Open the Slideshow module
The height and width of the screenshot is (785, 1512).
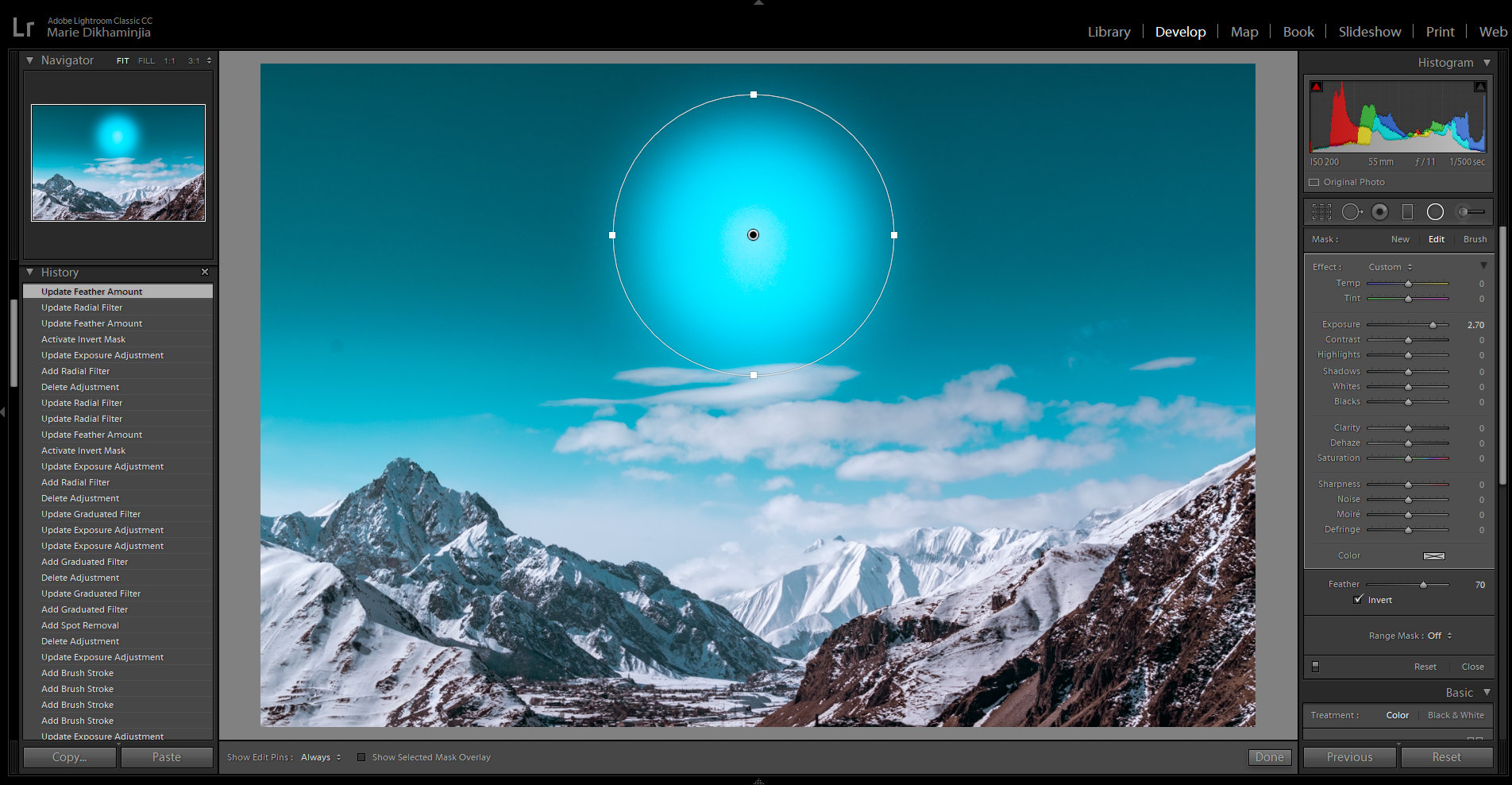coord(1369,32)
